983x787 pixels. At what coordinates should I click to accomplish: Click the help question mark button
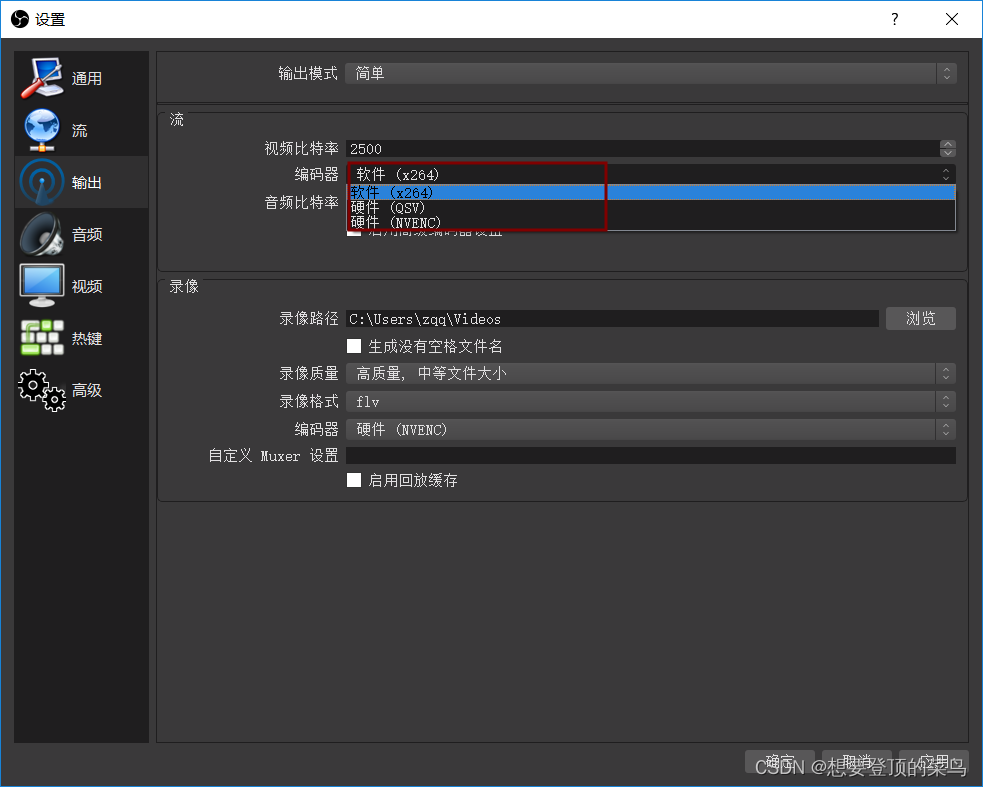click(895, 19)
